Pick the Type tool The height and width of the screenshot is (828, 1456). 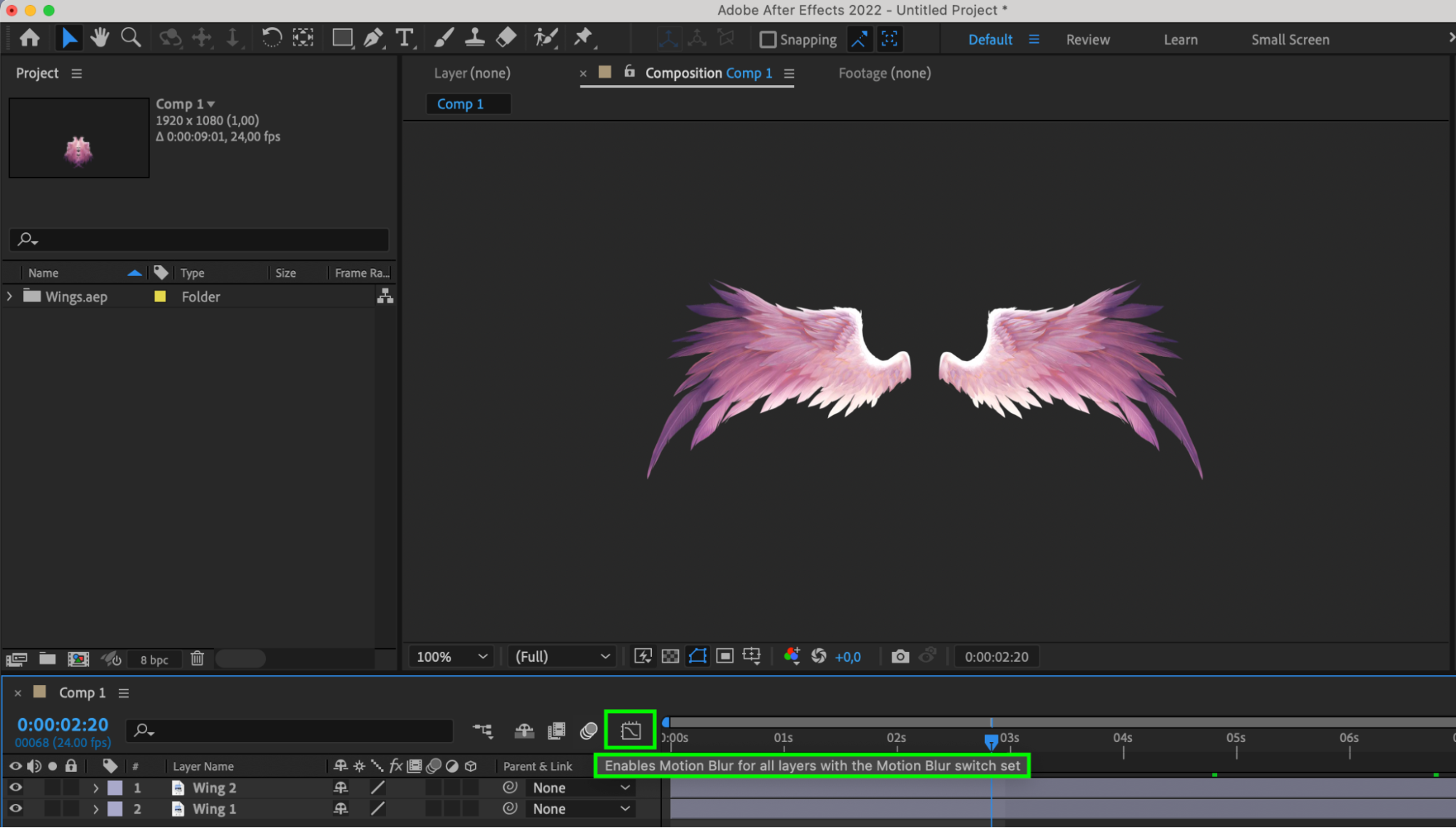tap(404, 38)
